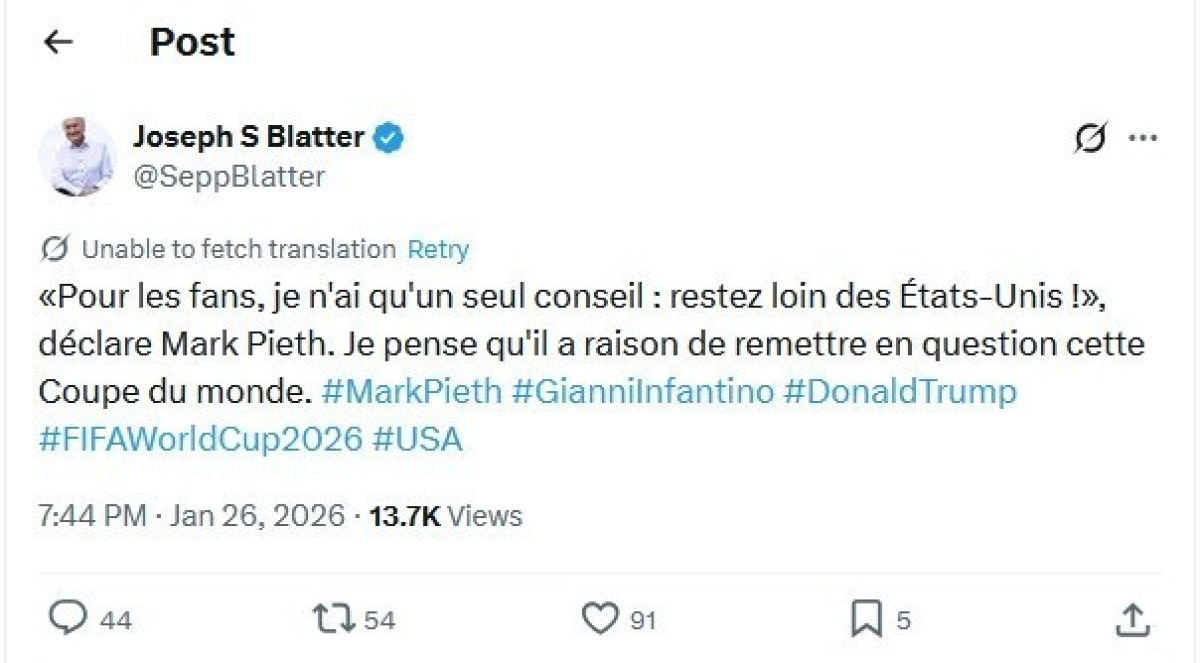This screenshot has width=1200, height=663.
Task: Click the blue verified badge
Action: pos(389,137)
